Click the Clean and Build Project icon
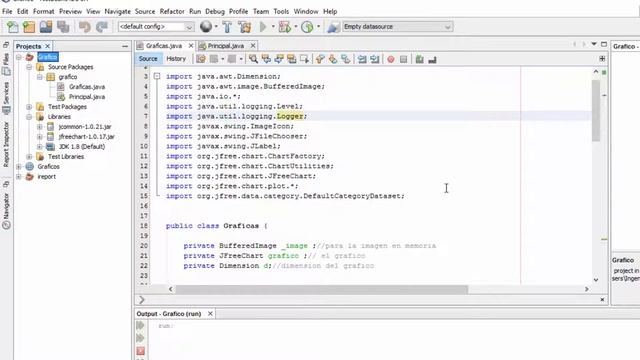 click(x=245, y=27)
